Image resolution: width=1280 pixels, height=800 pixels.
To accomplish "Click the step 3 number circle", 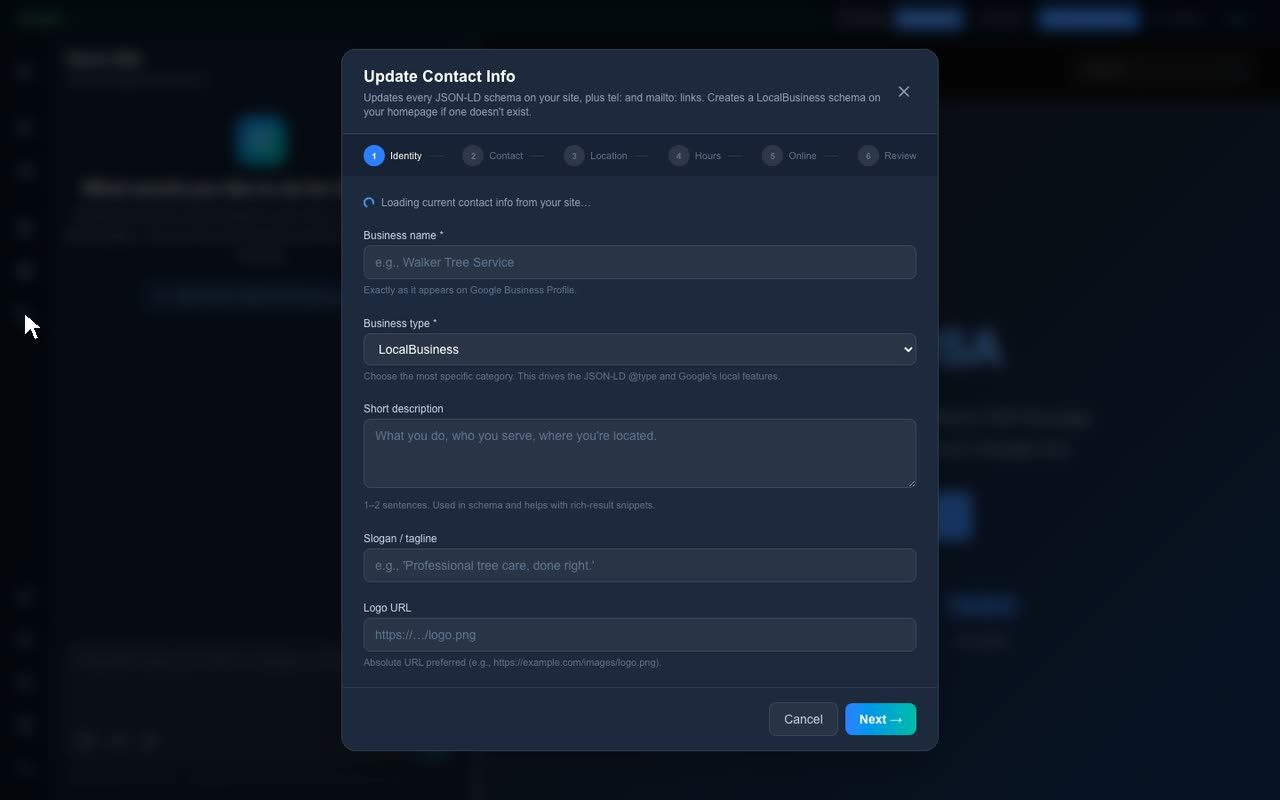I will click(x=574, y=156).
